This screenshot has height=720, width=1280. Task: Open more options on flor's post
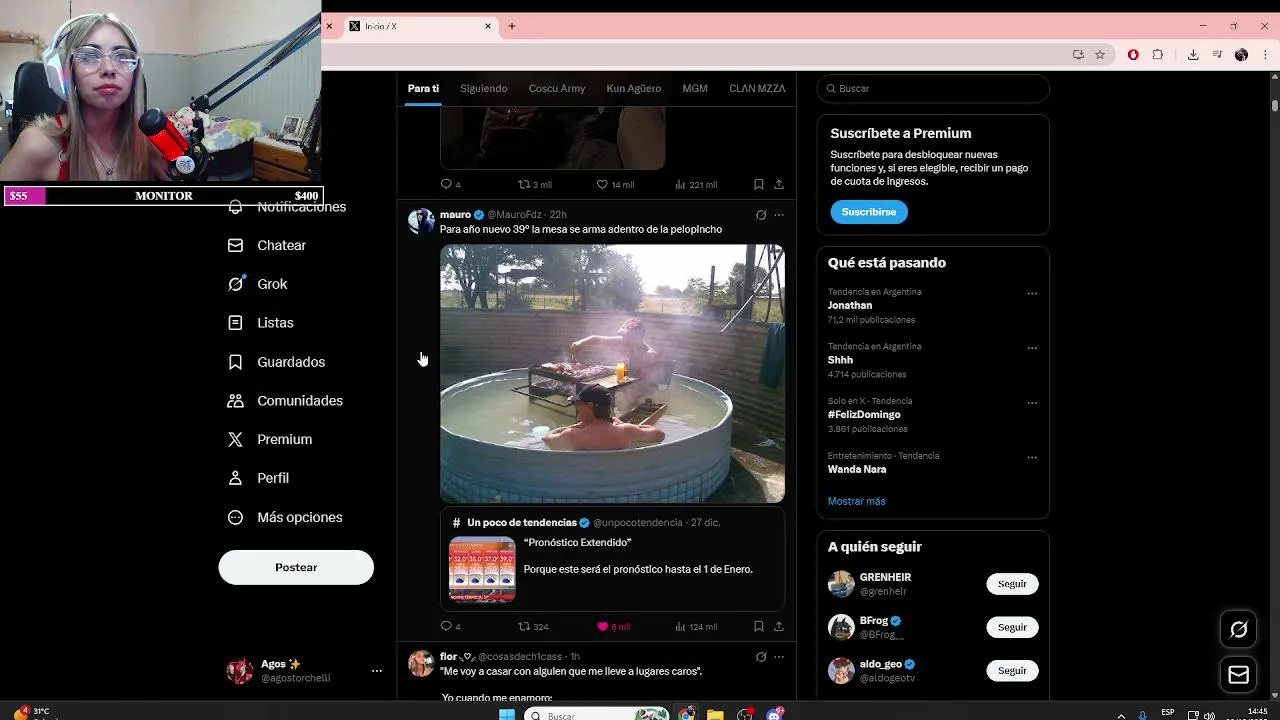tap(779, 657)
